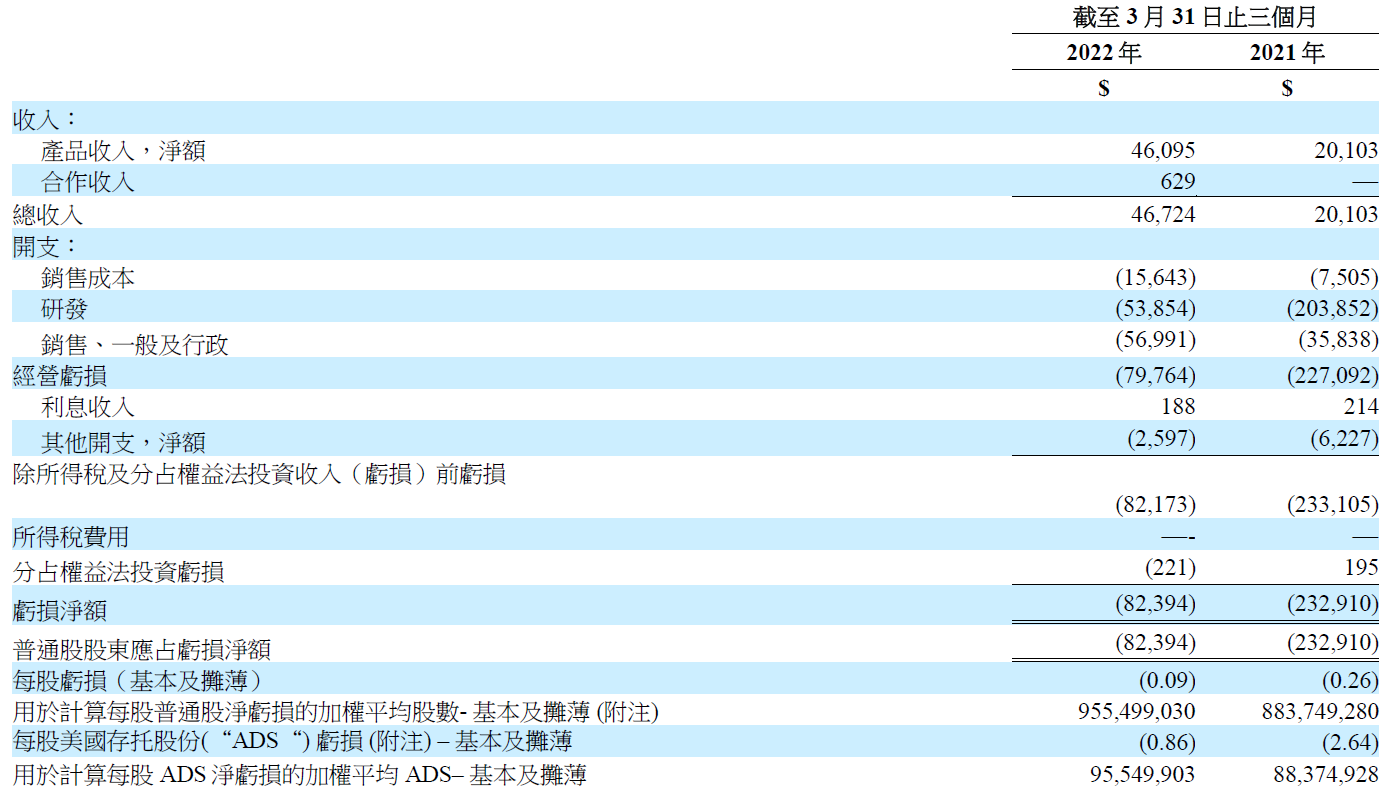Click the 用於計算每股 ADS 淨虧損的加權平均 ADS label
This screenshot has height=793, width=1389.
(299, 774)
